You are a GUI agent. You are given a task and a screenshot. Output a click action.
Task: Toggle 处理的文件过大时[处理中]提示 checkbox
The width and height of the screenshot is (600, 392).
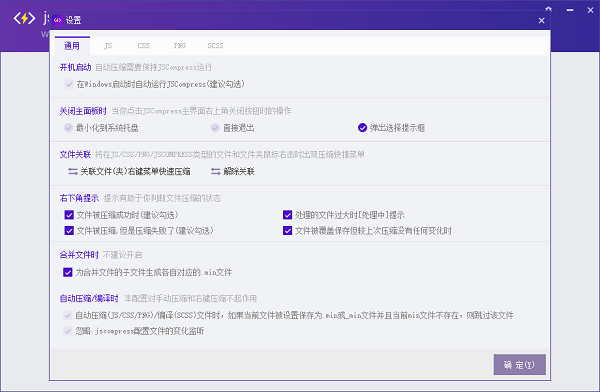coord(287,215)
